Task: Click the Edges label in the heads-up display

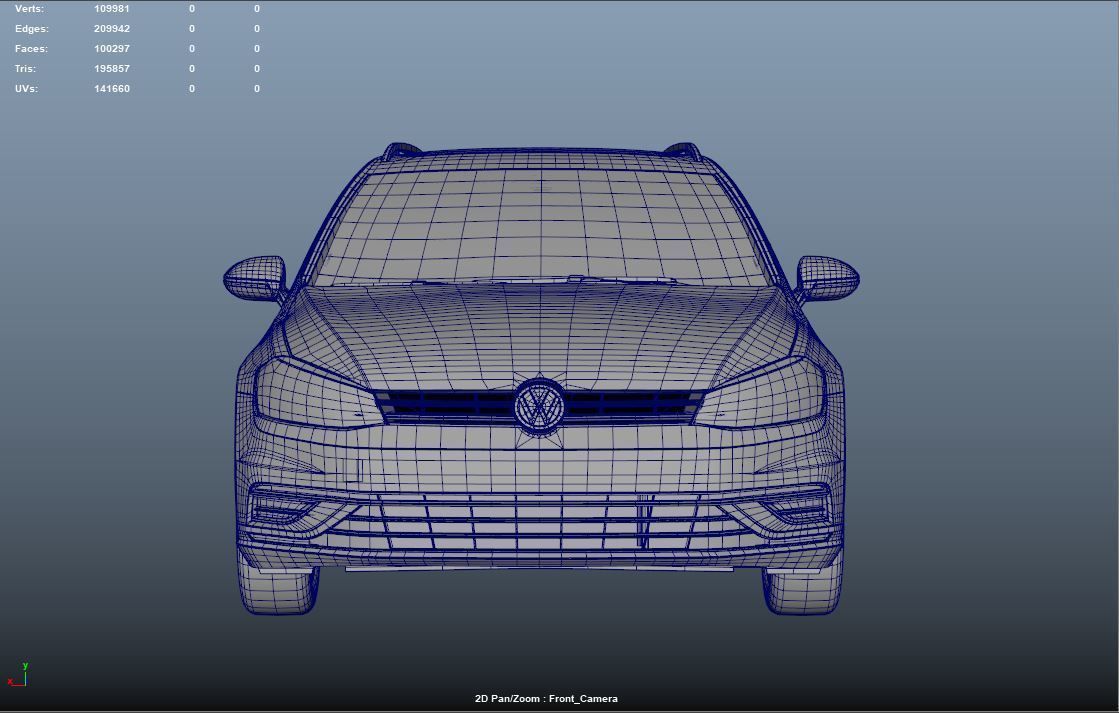Action: point(31,29)
